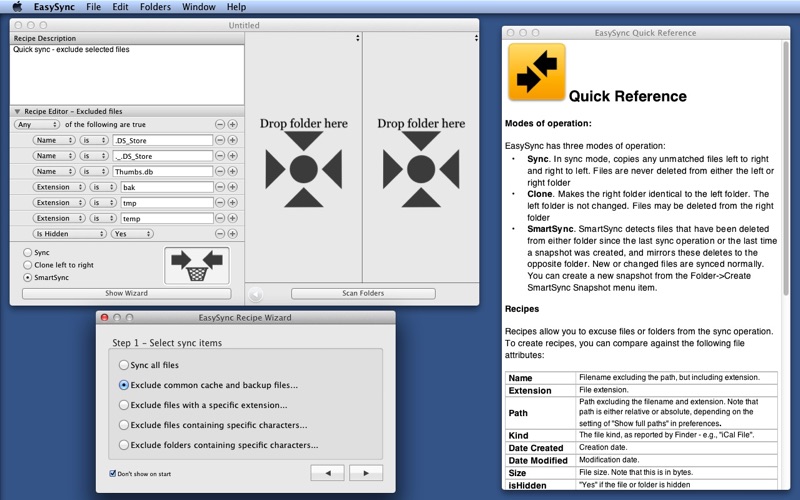Choose 'Exclude files containing specific characters'
Viewport: 800px width, 500px height.
coord(123,425)
